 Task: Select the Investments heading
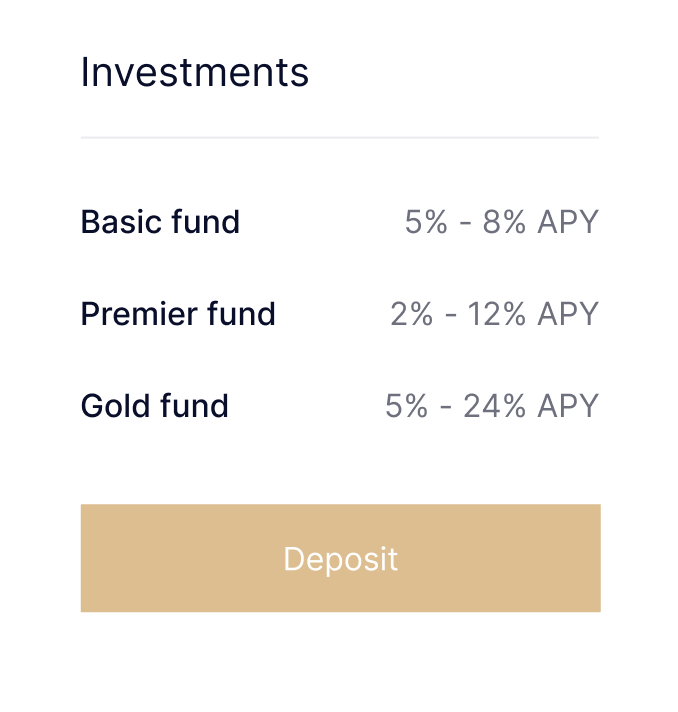[x=195, y=73]
